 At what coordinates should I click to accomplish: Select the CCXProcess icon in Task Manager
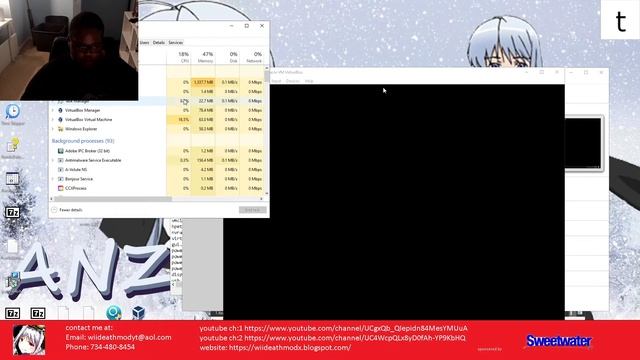pyautogui.click(x=60, y=189)
